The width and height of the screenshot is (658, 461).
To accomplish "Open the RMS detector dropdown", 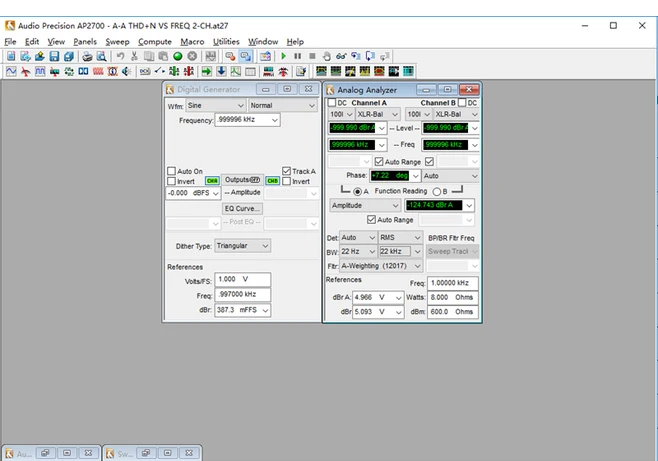I will point(400,238).
